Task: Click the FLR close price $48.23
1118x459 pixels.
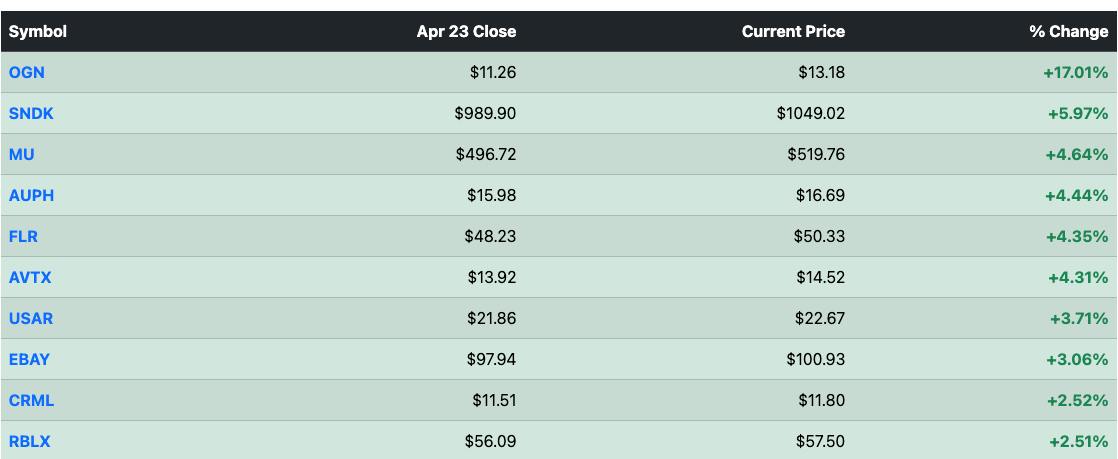Action: click(x=490, y=236)
